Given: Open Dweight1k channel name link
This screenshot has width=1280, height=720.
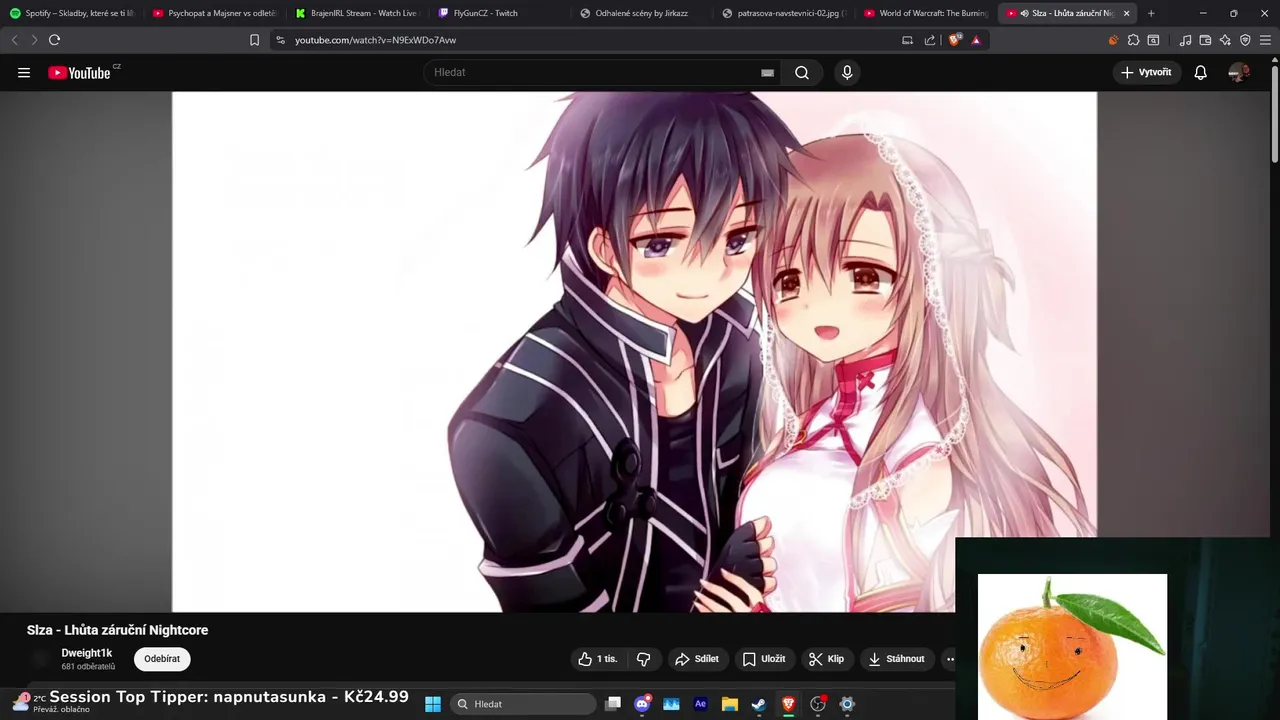Looking at the screenshot, I should [87, 653].
